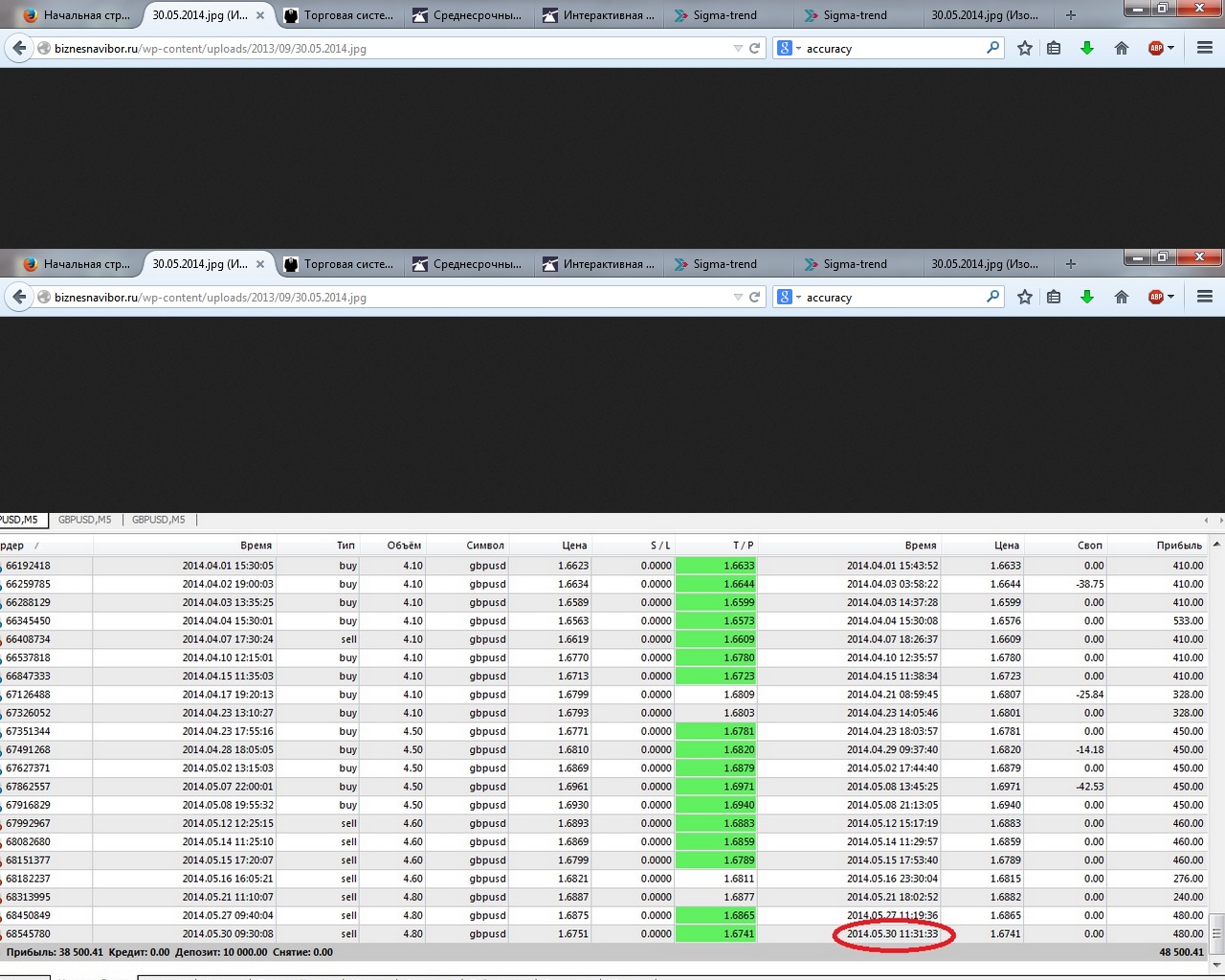
Task: Select the order row 68545780
Action: point(605,934)
